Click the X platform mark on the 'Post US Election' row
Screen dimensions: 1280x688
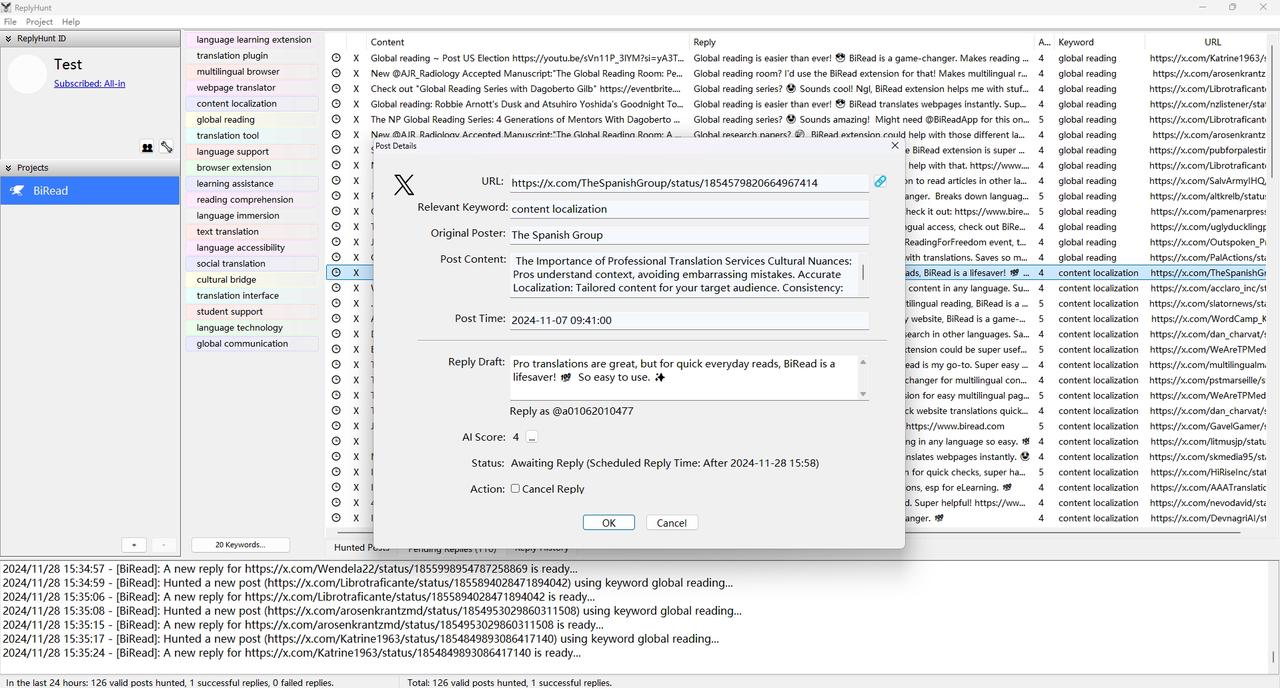[x=356, y=58]
